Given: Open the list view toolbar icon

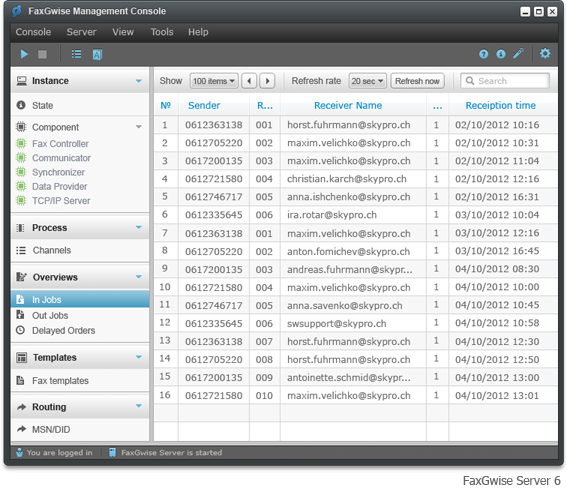Looking at the screenshot, I should [x=76, y=54].
